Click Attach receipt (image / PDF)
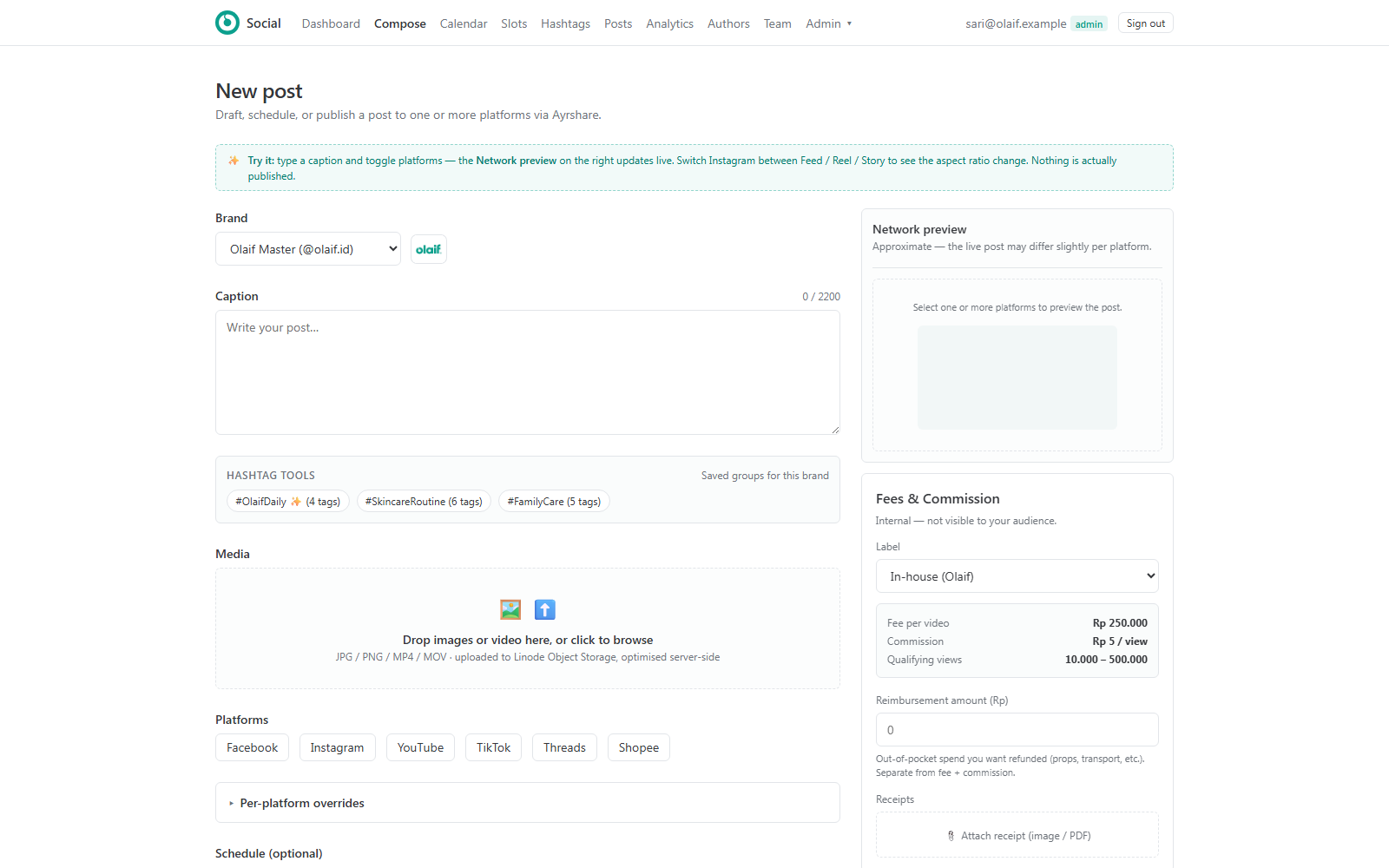The image size is (1389, 868). [x=1017, y=835]
